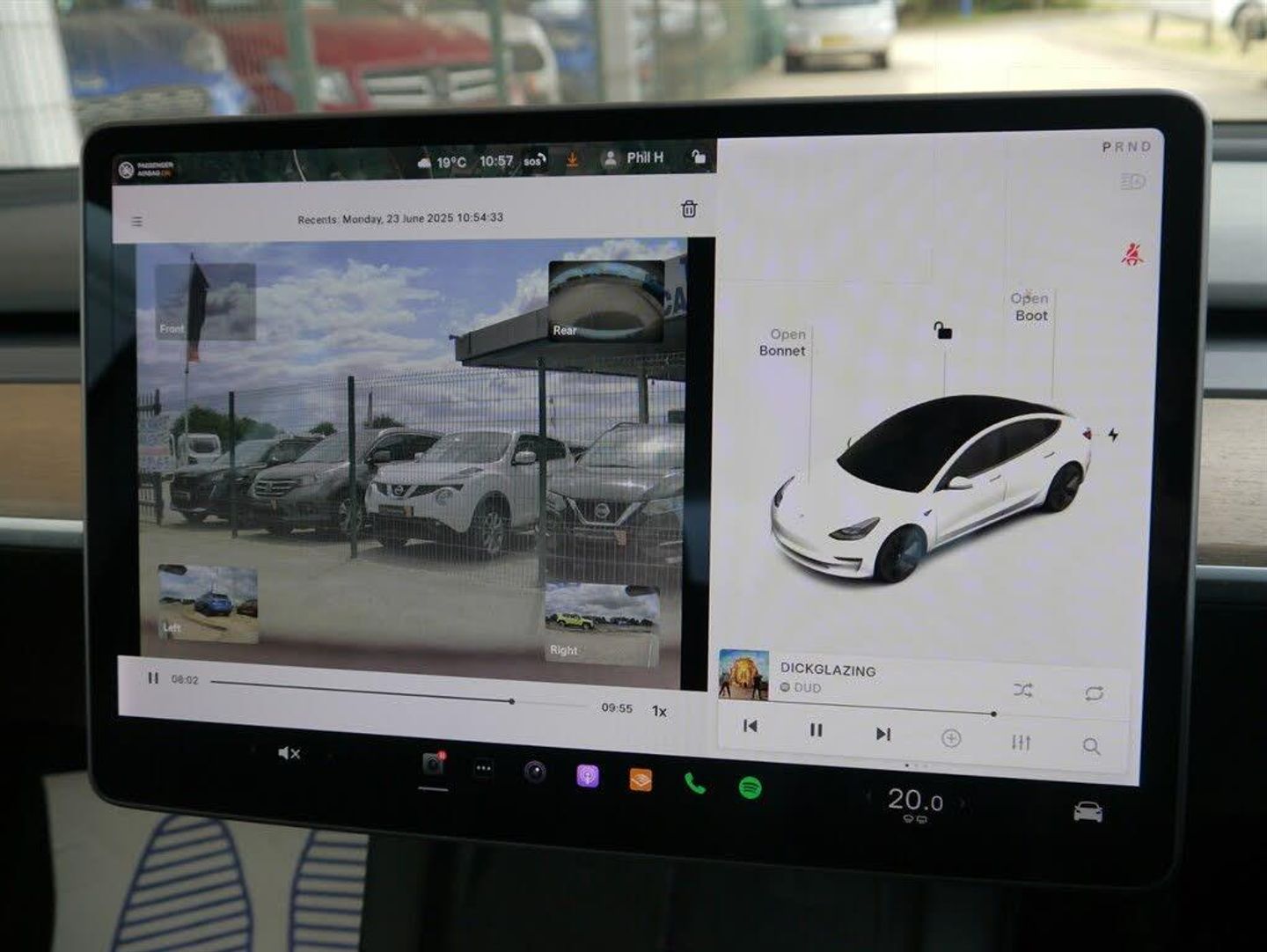Increase the cabin temperature with right arrow
The image size is (1267, 952).
tap(963, 803)
